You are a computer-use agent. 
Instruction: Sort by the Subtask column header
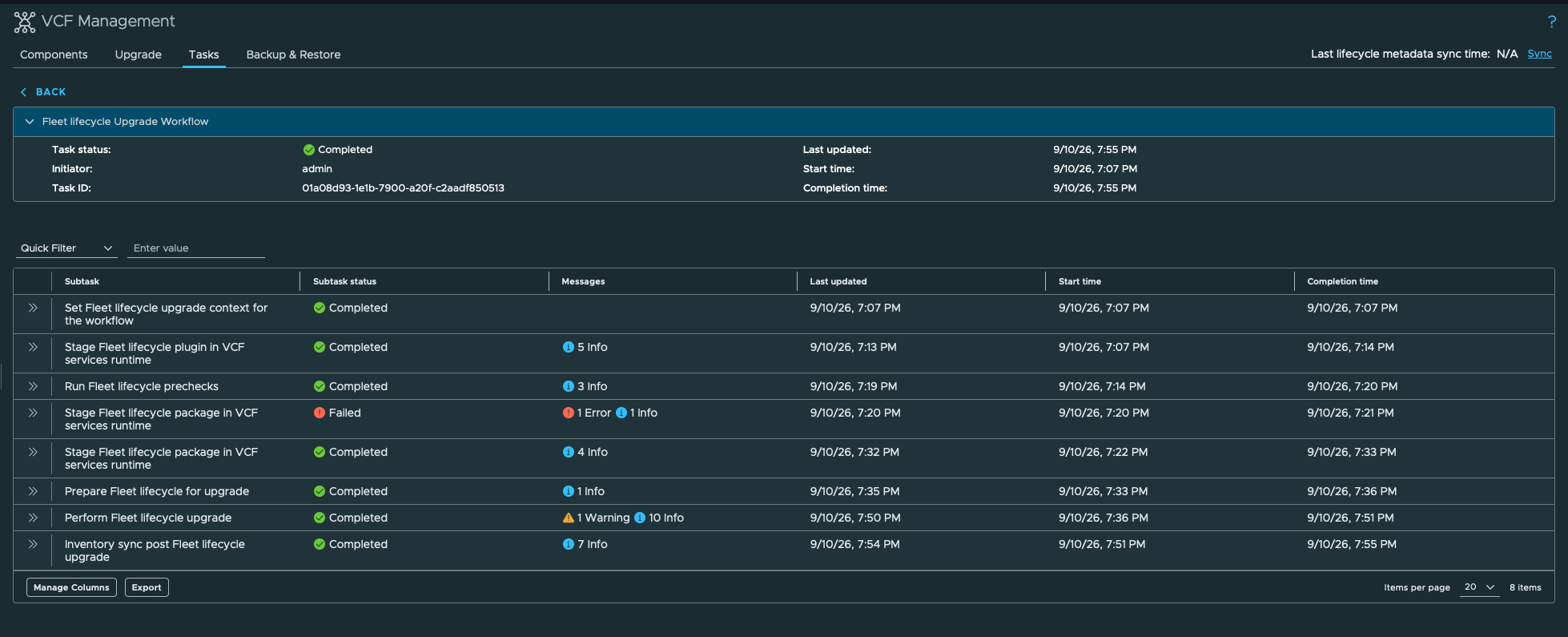pyautogui.click(x=82, y=281)
